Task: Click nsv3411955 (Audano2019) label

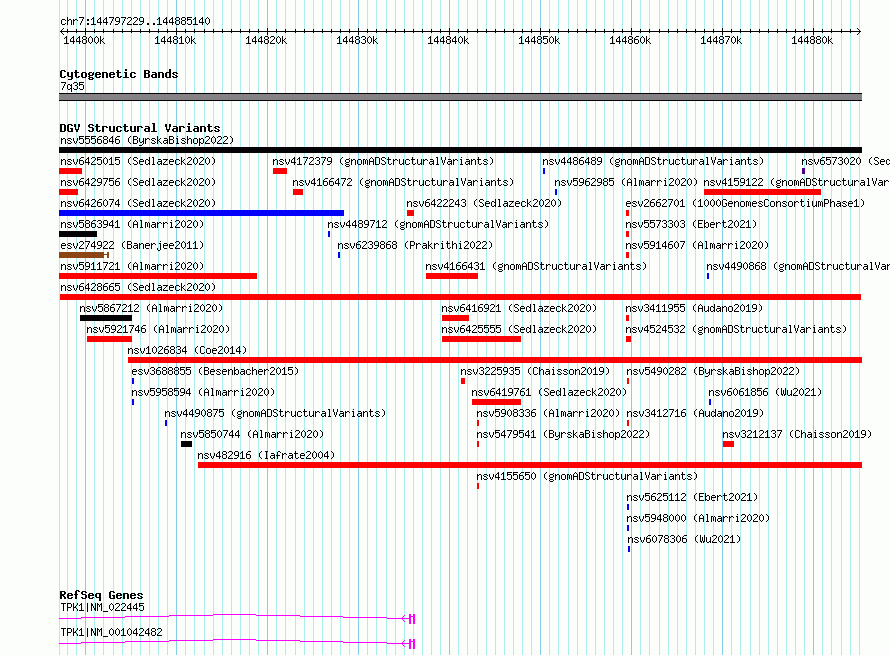Action: [694, 308]
